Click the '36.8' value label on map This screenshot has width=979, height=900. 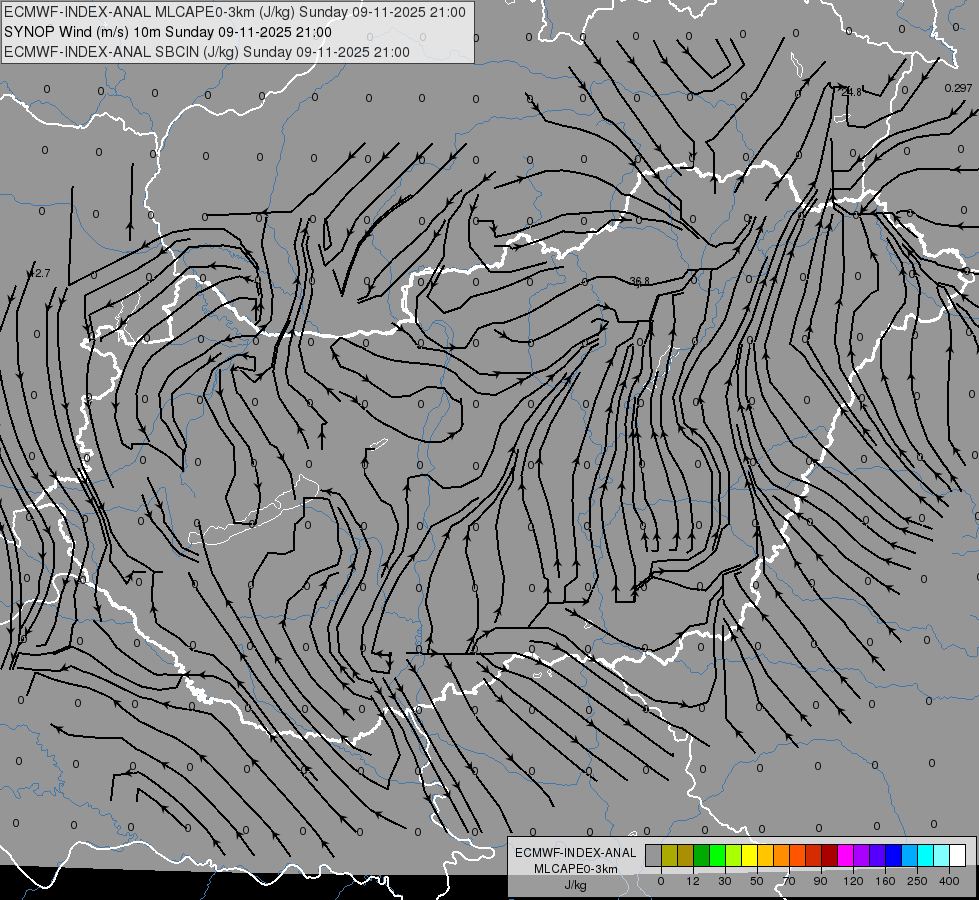click(640, 282)
